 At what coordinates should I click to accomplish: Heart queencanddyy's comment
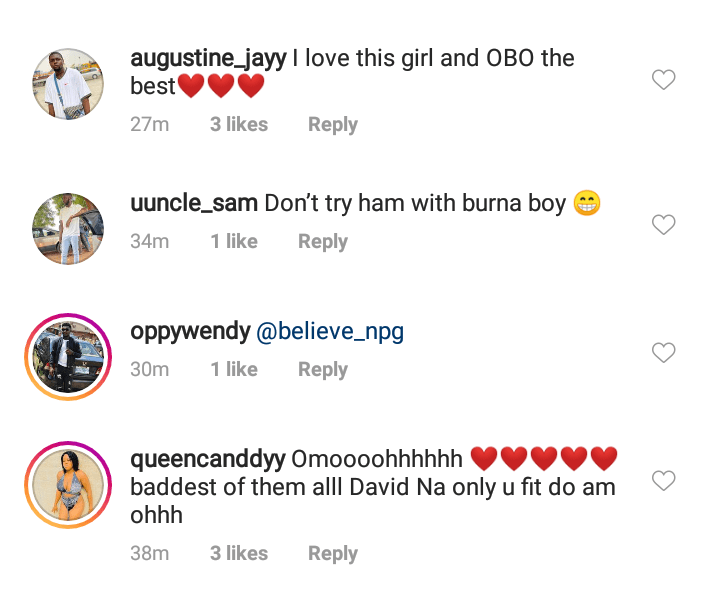pos(664,481)
